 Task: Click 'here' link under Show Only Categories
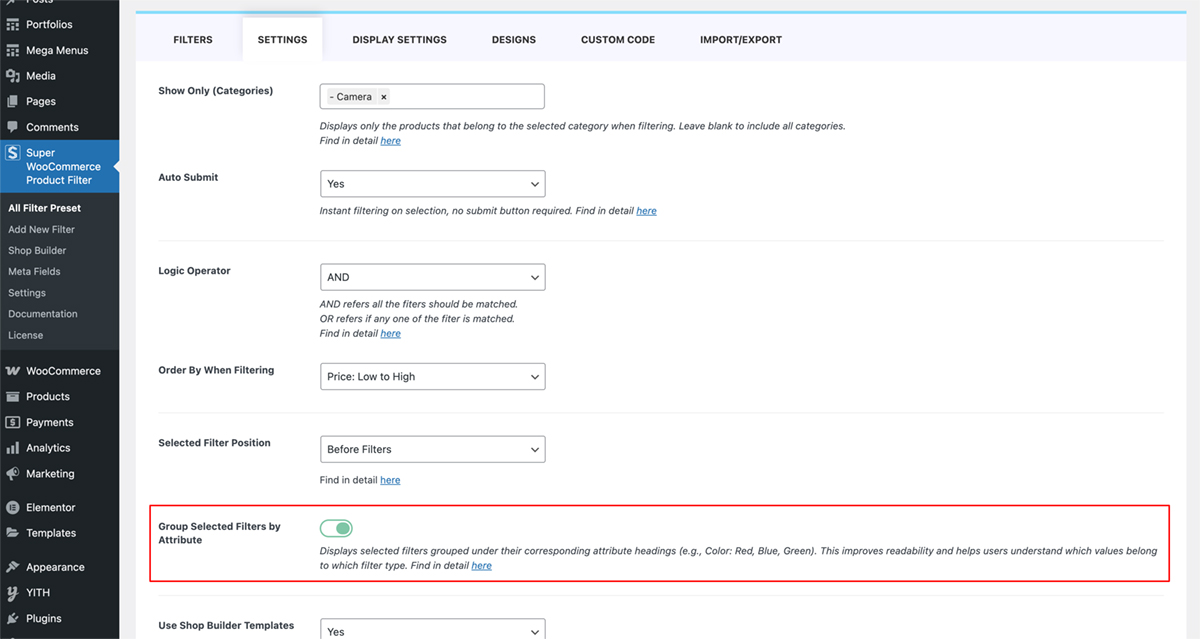(391, 141)
